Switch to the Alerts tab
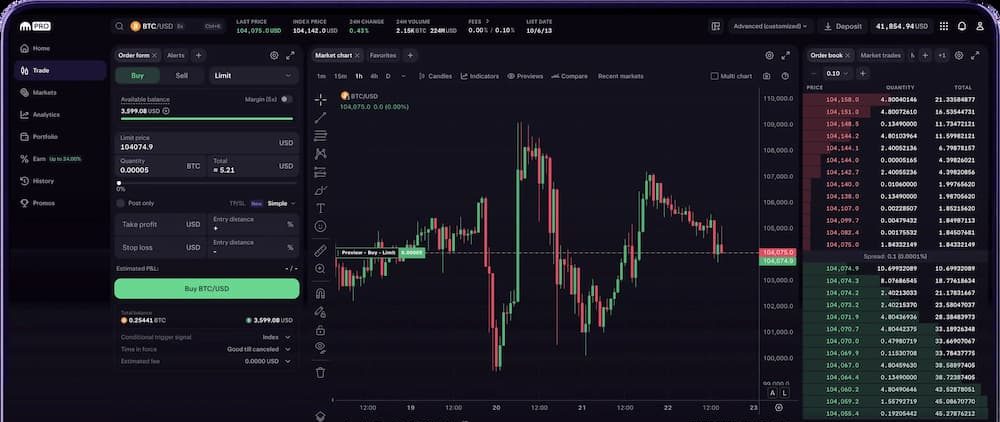 point(175,55)
